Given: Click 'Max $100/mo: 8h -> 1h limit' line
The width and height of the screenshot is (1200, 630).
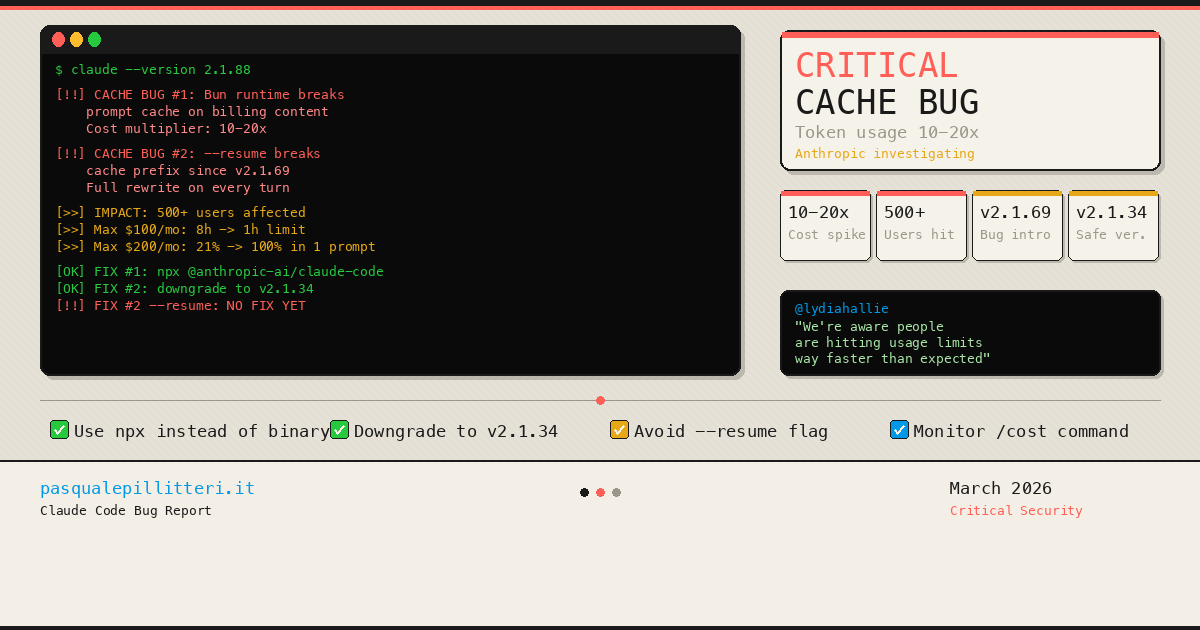Looking at the screenshot, I should (x=180, y=230).
